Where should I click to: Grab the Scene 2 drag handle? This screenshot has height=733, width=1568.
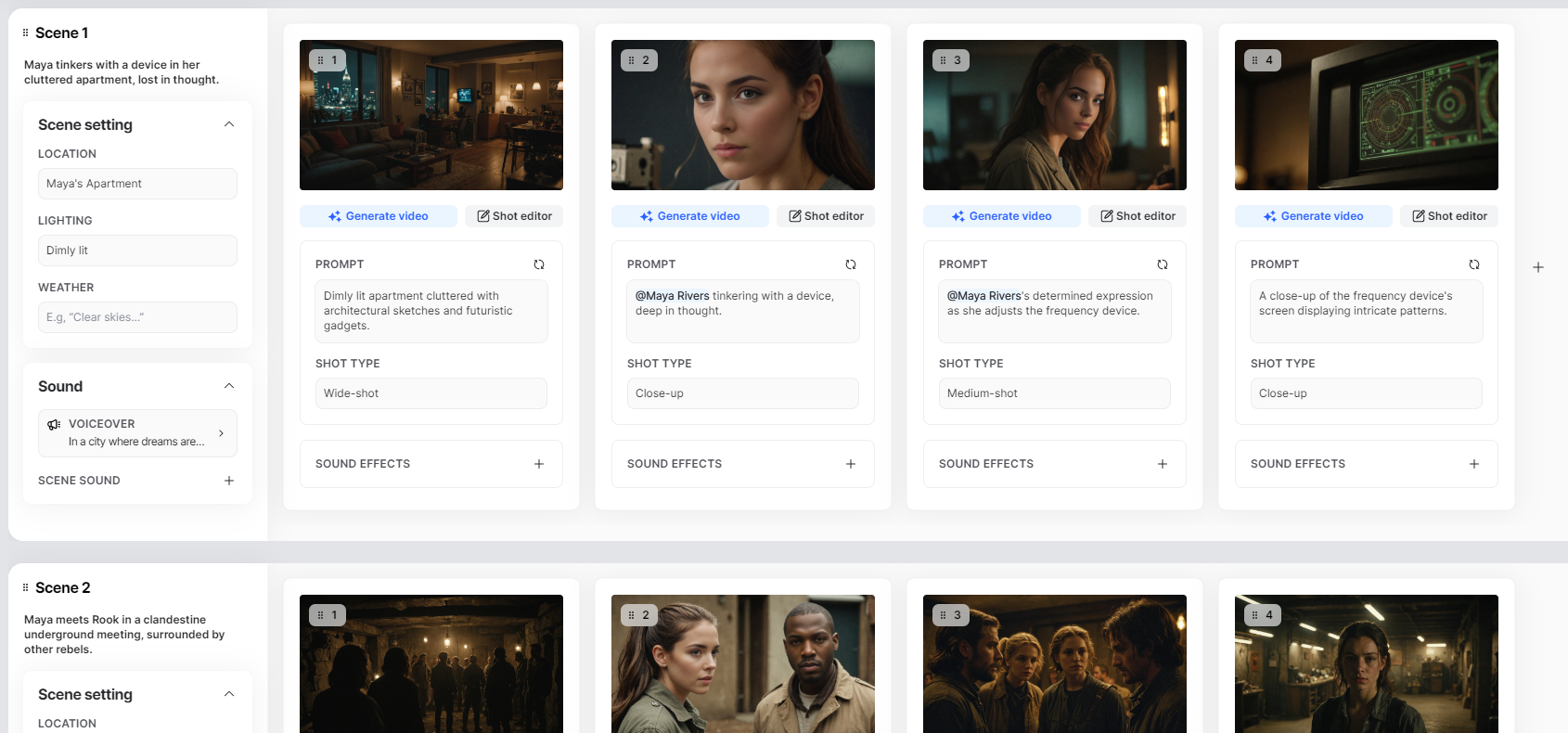pyautogui.click(x=26, y=587)
